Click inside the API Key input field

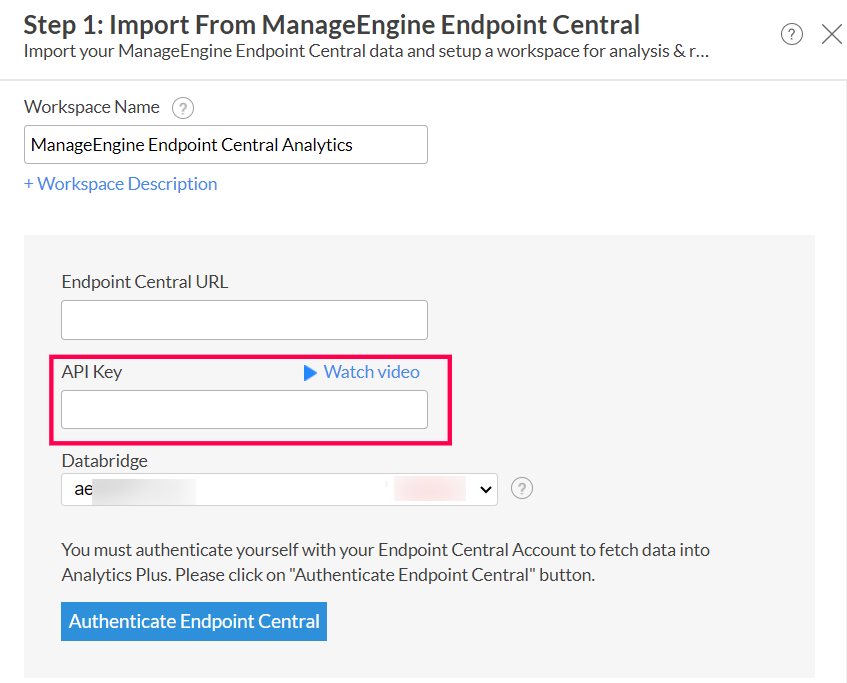click(244, 410)
